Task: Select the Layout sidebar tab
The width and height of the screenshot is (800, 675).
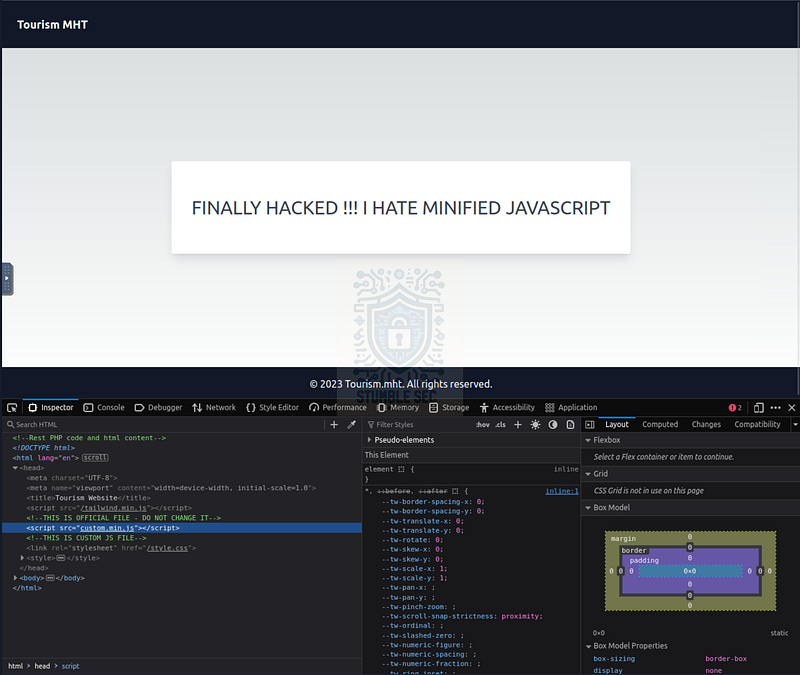Action: [616, 424]
